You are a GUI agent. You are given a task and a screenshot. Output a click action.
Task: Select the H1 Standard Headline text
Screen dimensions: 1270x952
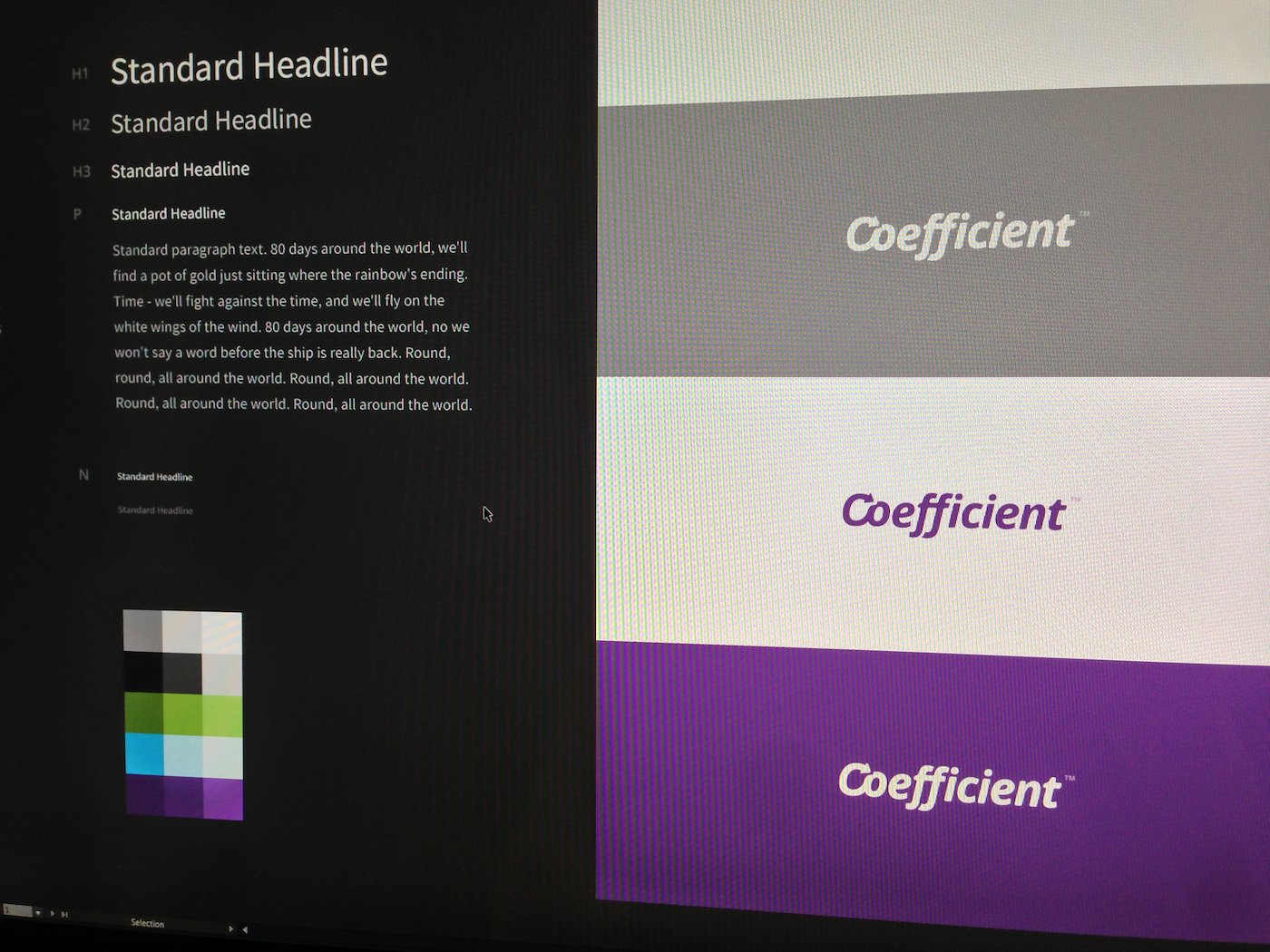tap(249, 66)
